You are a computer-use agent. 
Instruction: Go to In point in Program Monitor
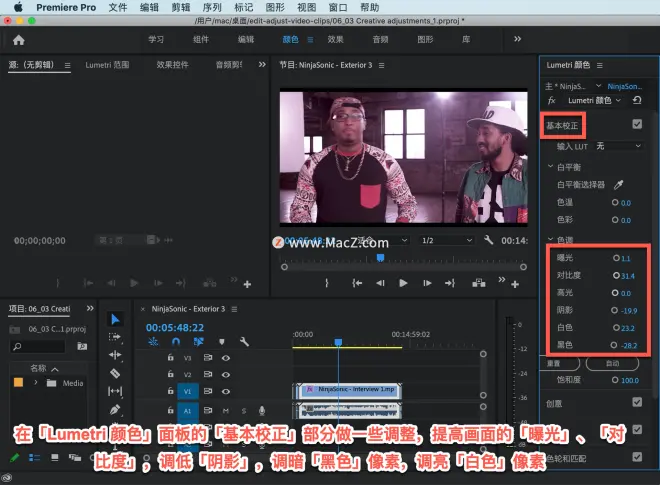pyautogui.click(x=357, y=283)
